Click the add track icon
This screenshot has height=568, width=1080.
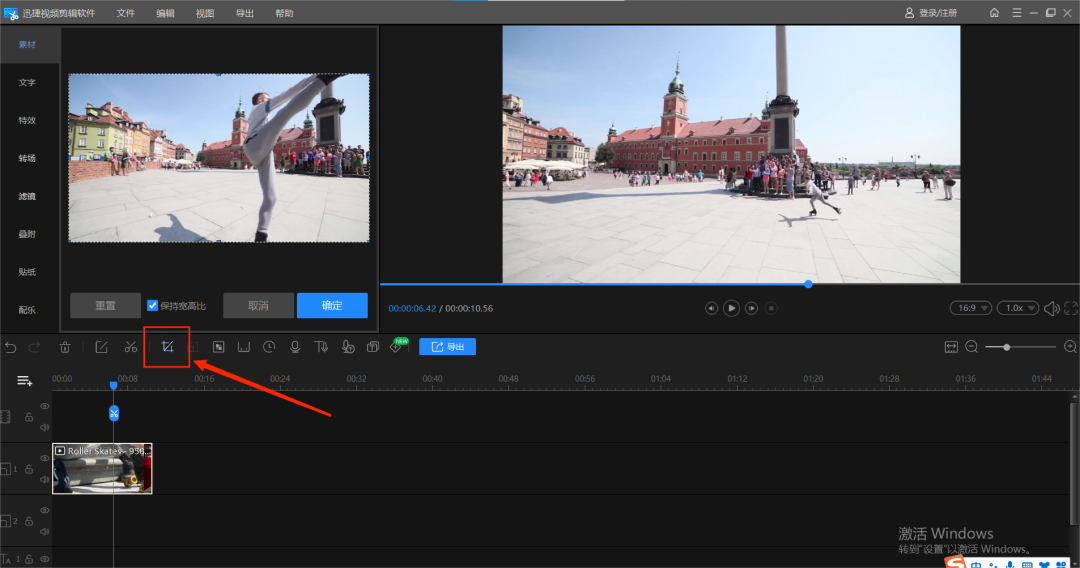(24, 380)
